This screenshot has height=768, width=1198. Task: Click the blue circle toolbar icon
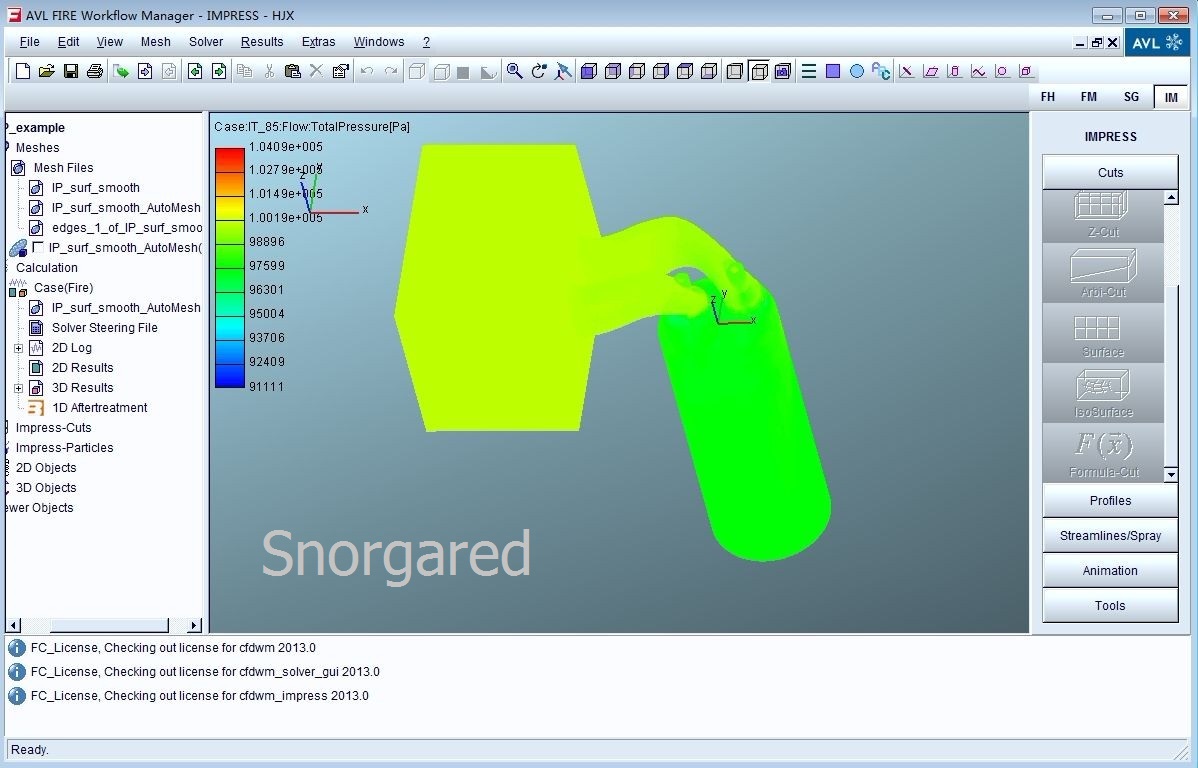(857, 71)
